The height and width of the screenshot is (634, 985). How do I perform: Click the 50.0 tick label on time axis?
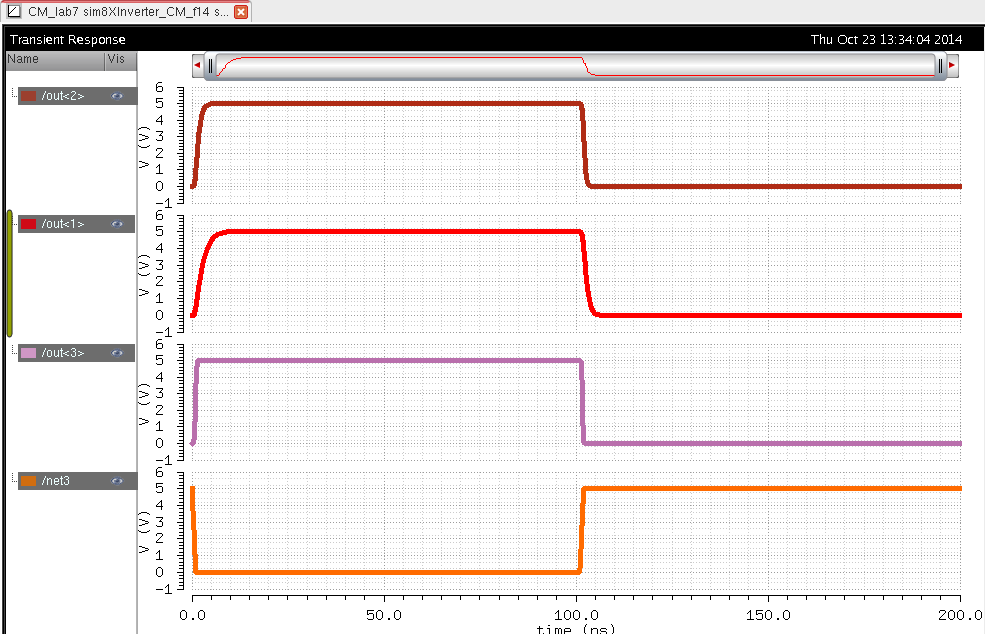384,615
